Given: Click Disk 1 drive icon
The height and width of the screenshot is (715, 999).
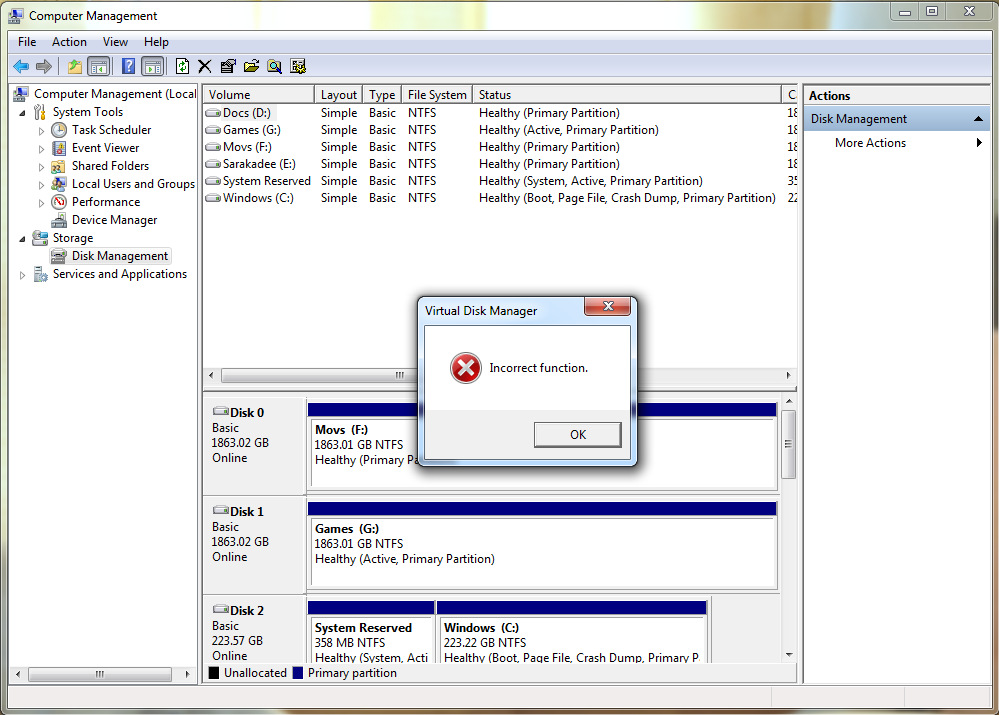Looking at the screenshot, I should pos(220,510).
